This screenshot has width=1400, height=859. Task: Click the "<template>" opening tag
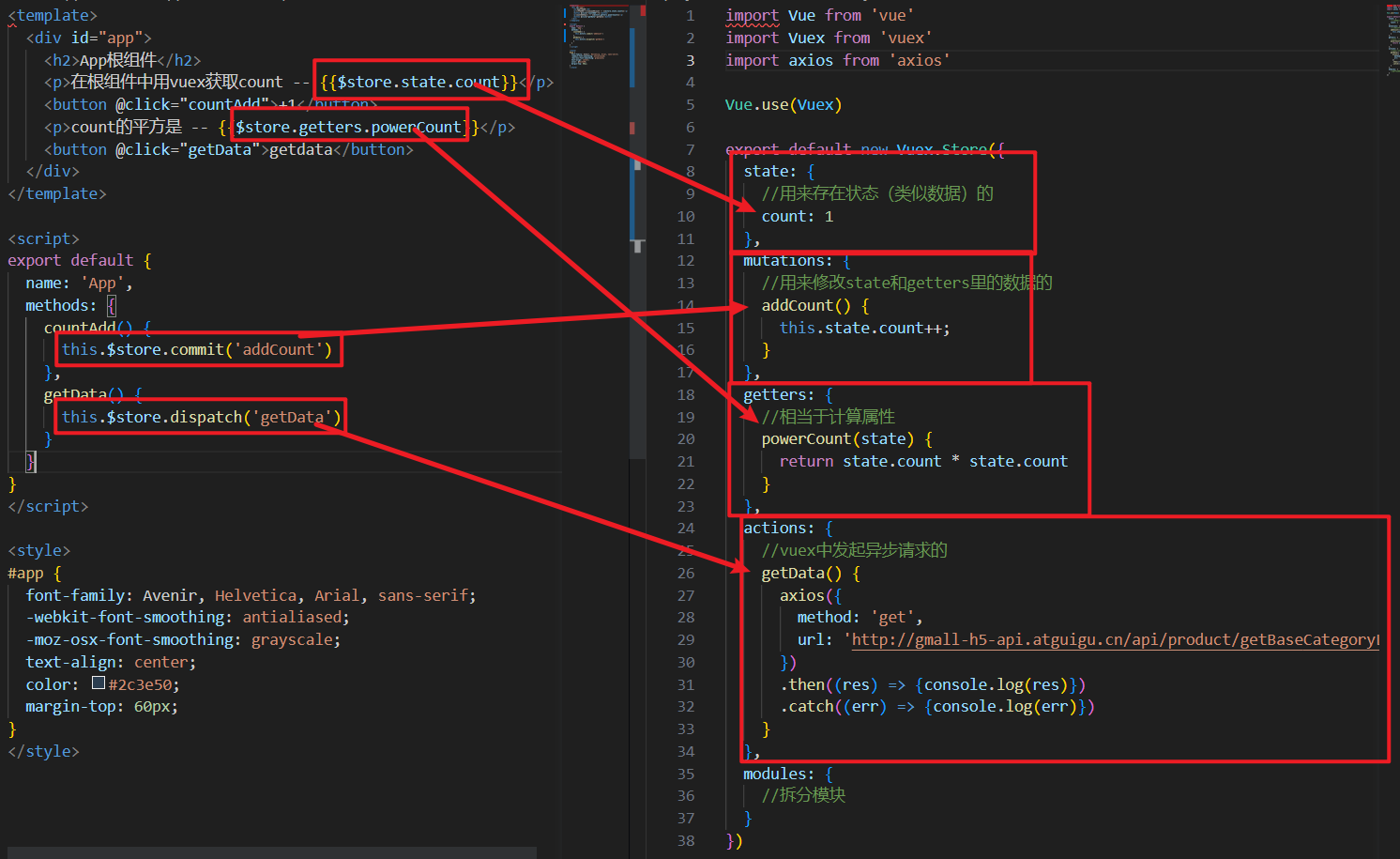[x=53, y=15]
